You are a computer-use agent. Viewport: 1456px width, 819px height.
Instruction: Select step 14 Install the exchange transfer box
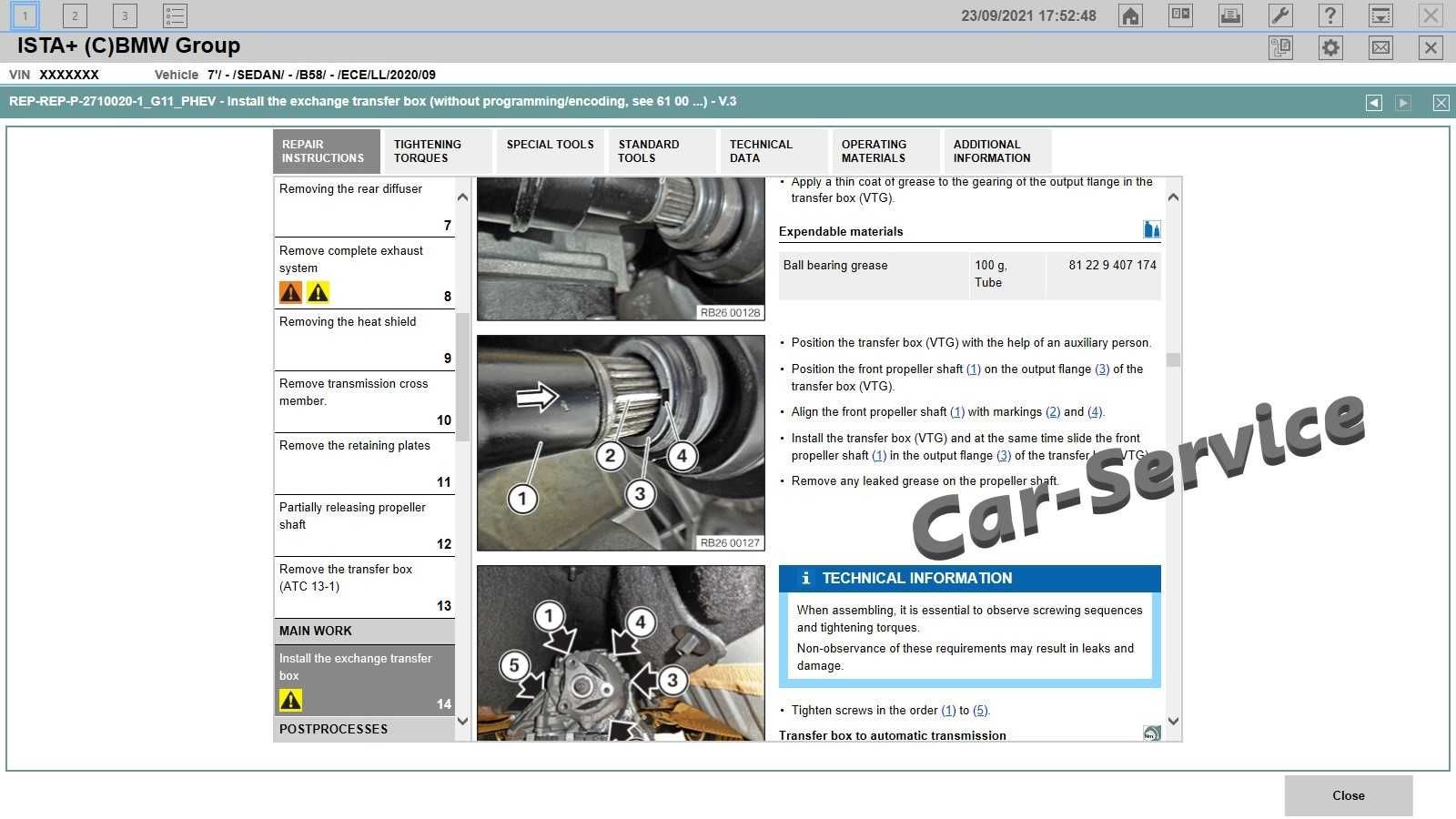point(364,680)
